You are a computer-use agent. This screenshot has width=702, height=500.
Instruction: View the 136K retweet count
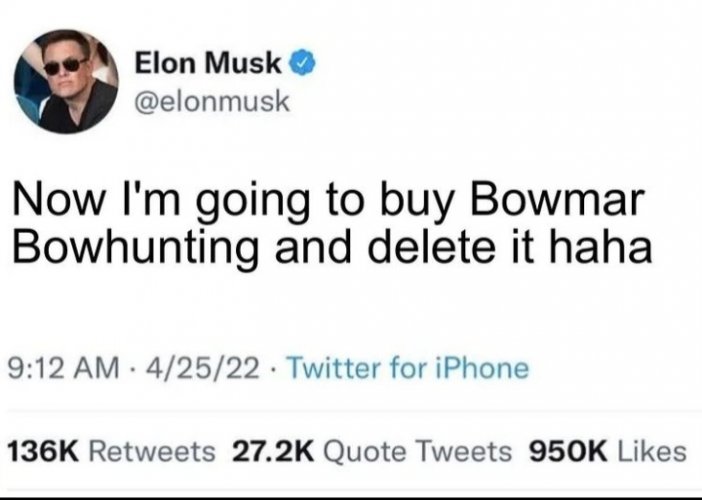(44, 452)
